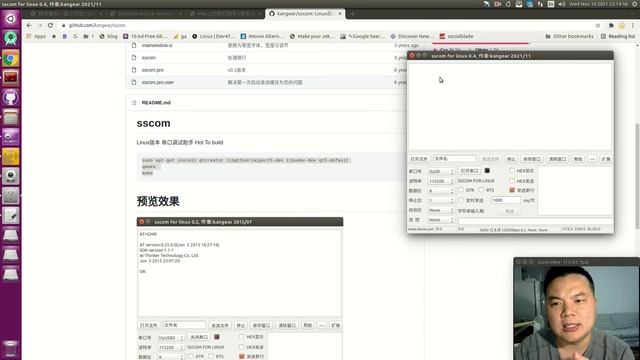Switch to the second Chrome tab

[145, 13]
